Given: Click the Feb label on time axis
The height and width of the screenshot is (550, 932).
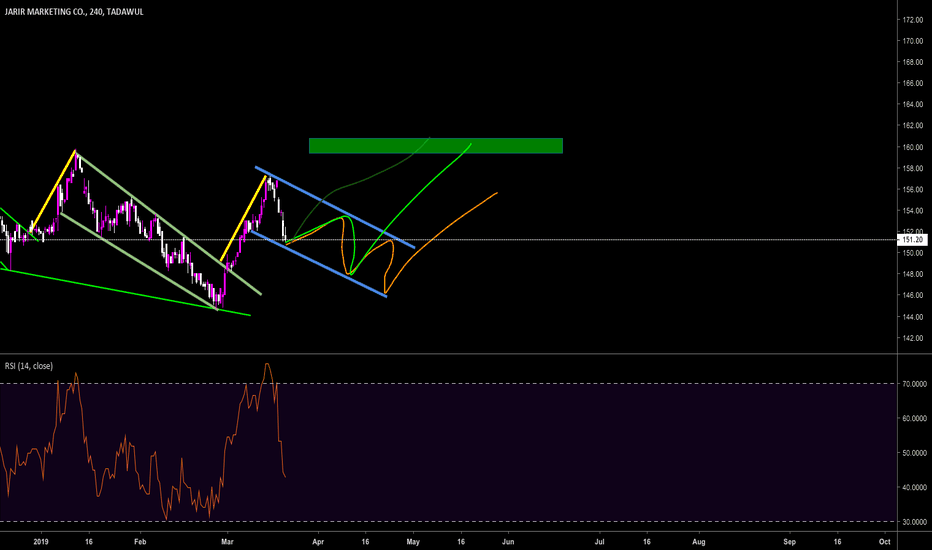Looking at the screenshot, I should coord(140,542).
